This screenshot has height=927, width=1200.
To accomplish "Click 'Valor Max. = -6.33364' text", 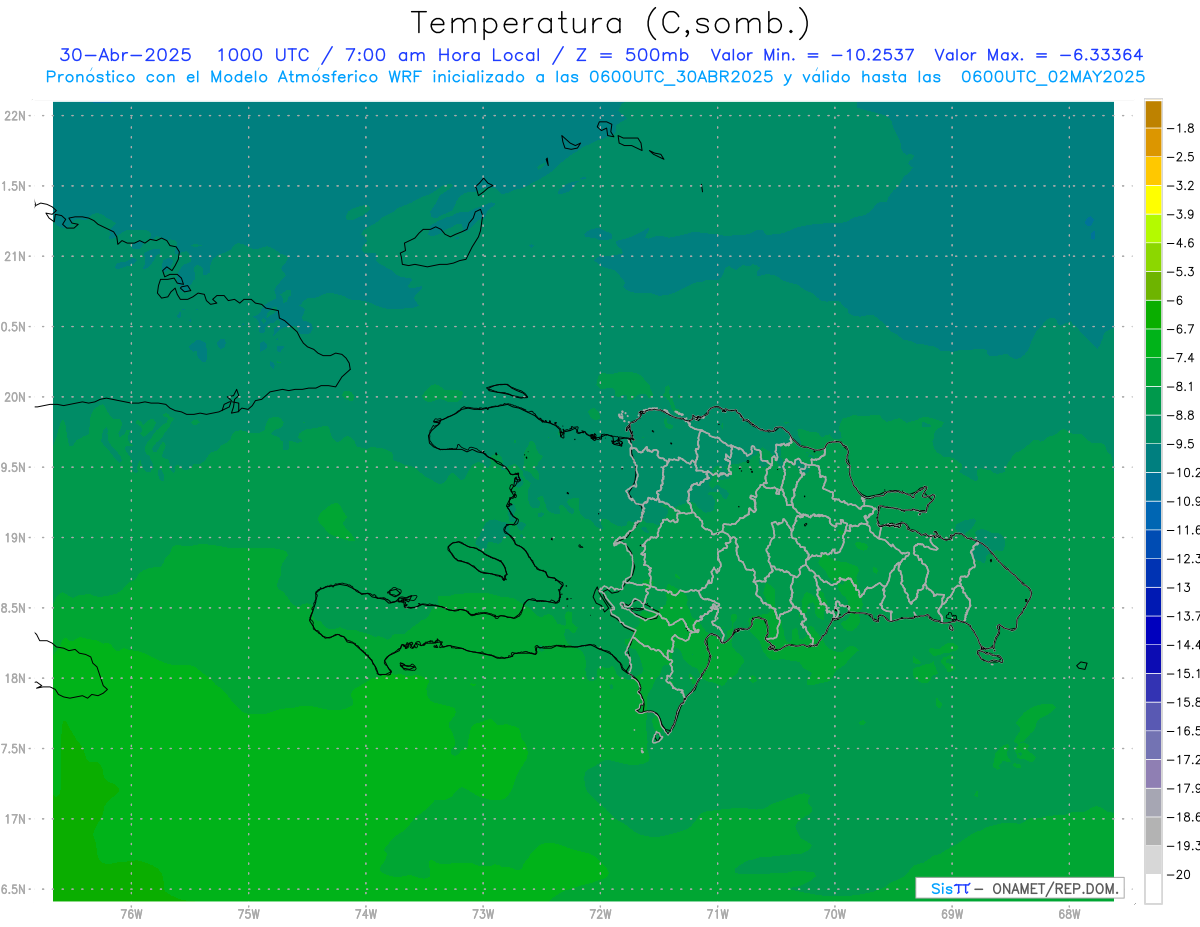I will [x=1038, y=55].
